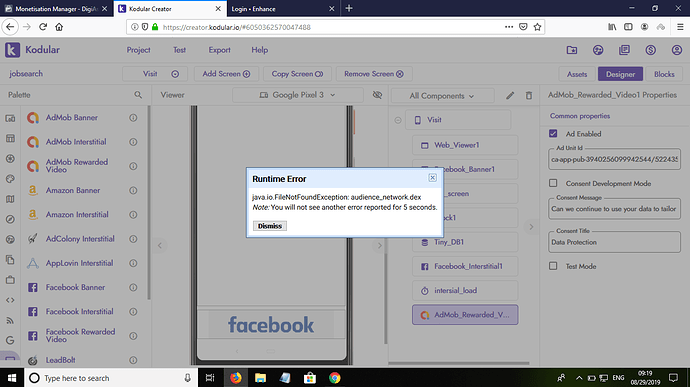
Task: Expand the All Components dropdown
Action: click(x=442, y=96)
